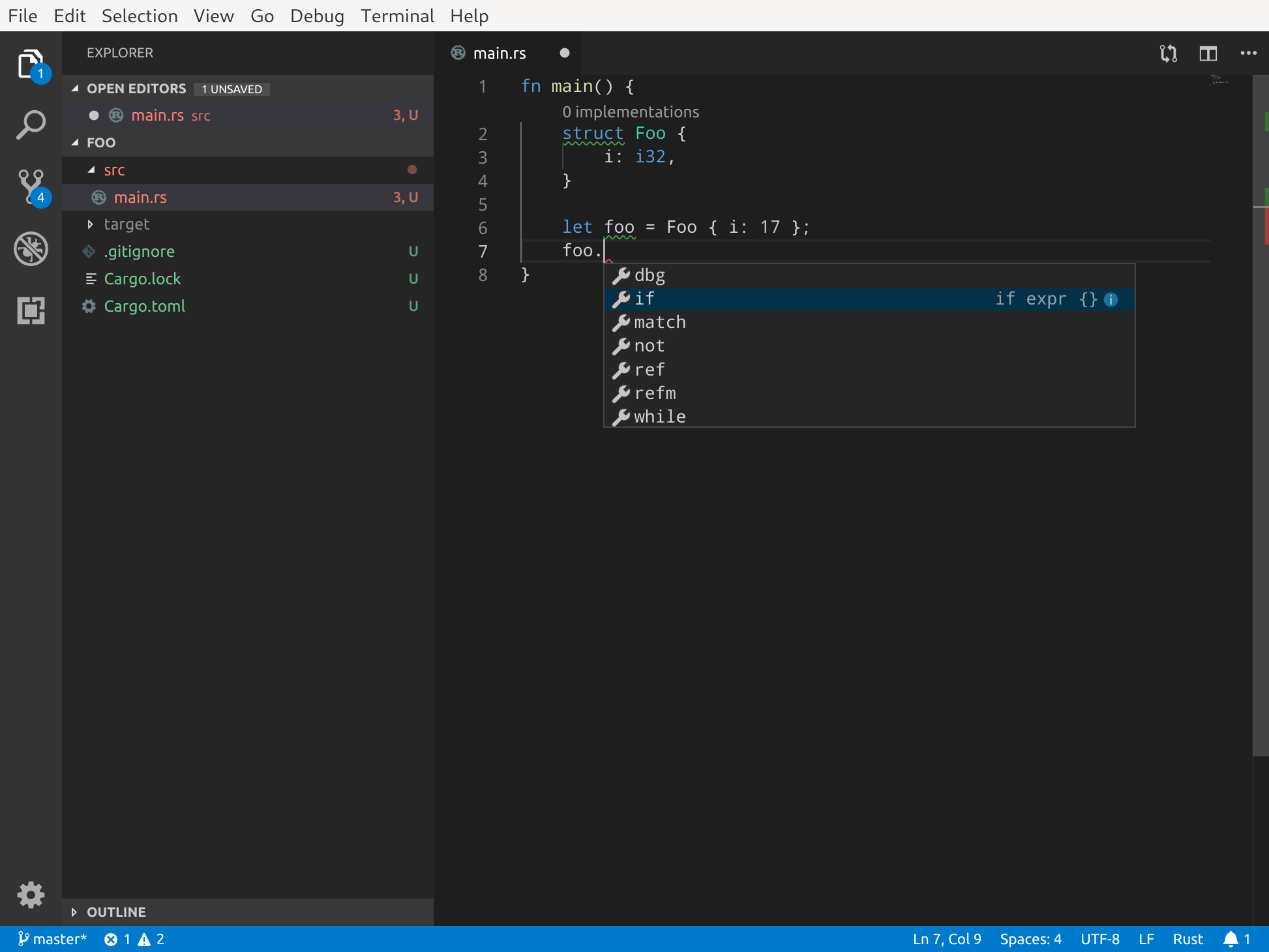Pick the 'refm' completion suggestion

click(x=869, y=393)
